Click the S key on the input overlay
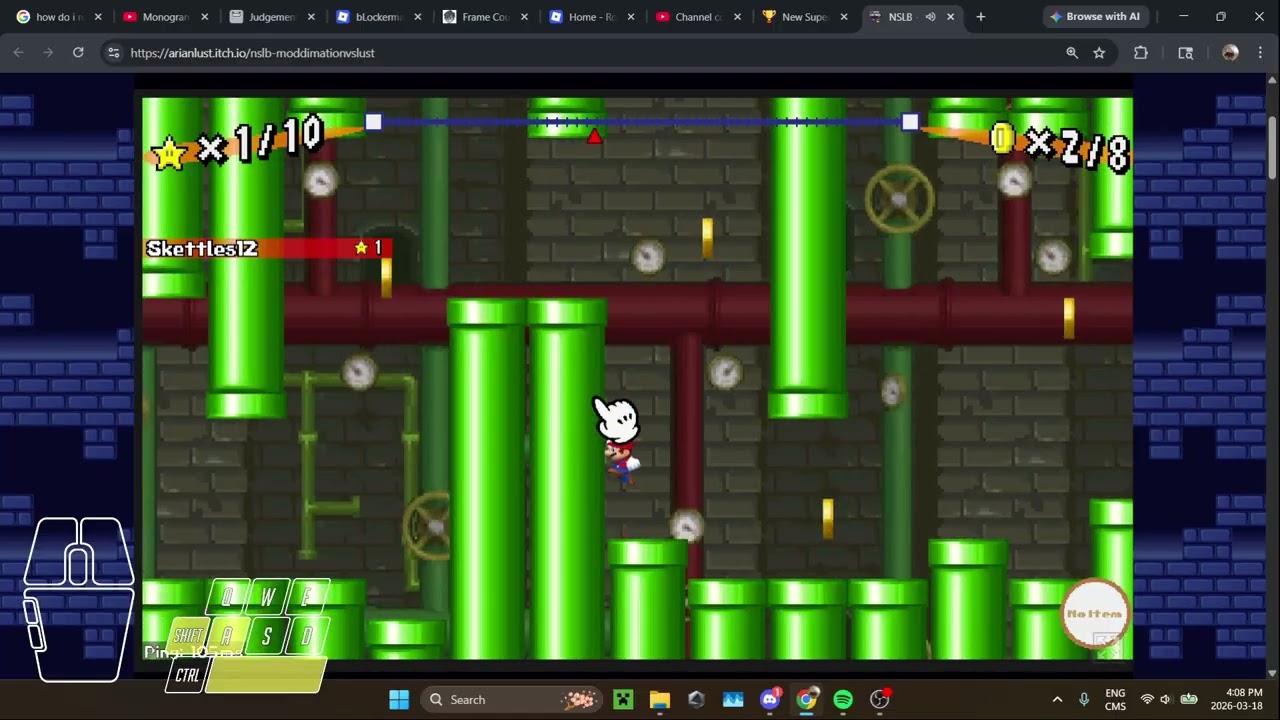 pos(267,636)
